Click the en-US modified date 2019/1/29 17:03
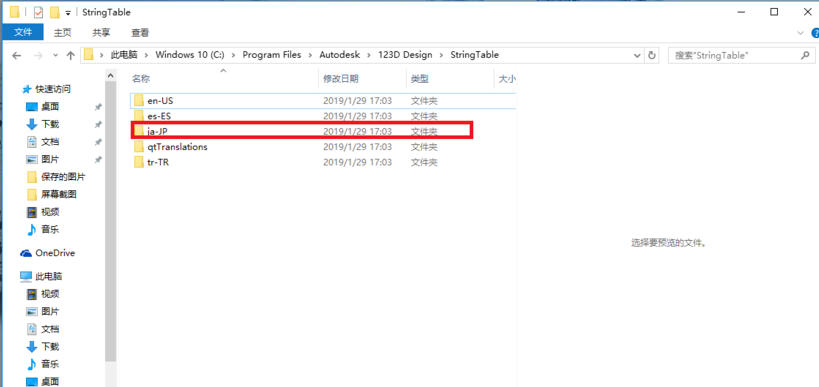The image size is (819, 387). 357,100
